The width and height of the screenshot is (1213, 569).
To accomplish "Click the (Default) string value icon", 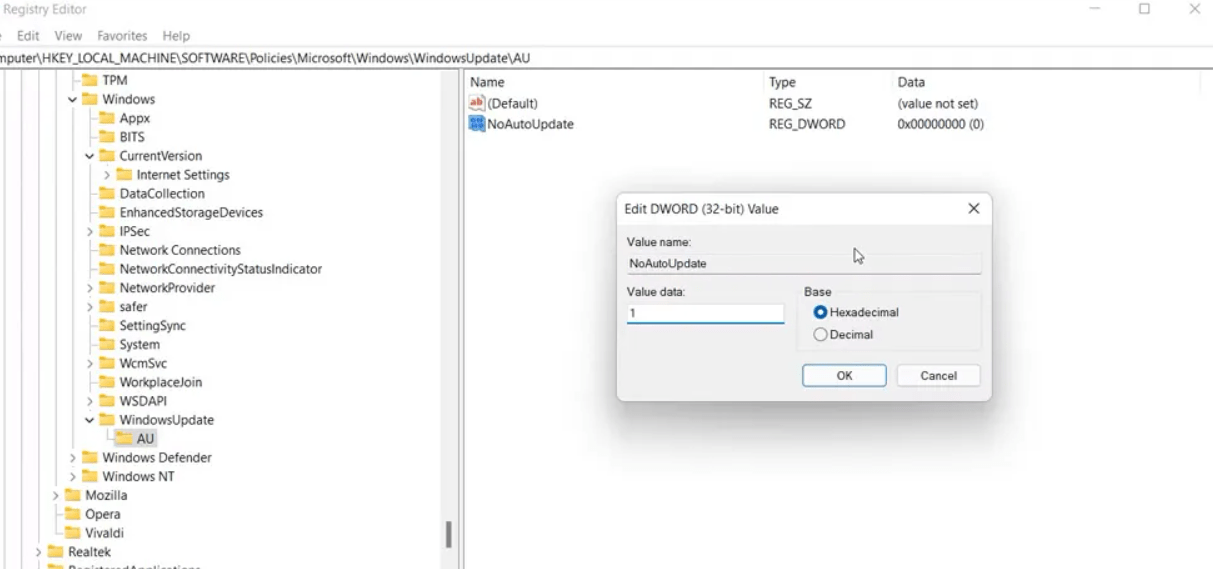I will [x=477, y=103].
